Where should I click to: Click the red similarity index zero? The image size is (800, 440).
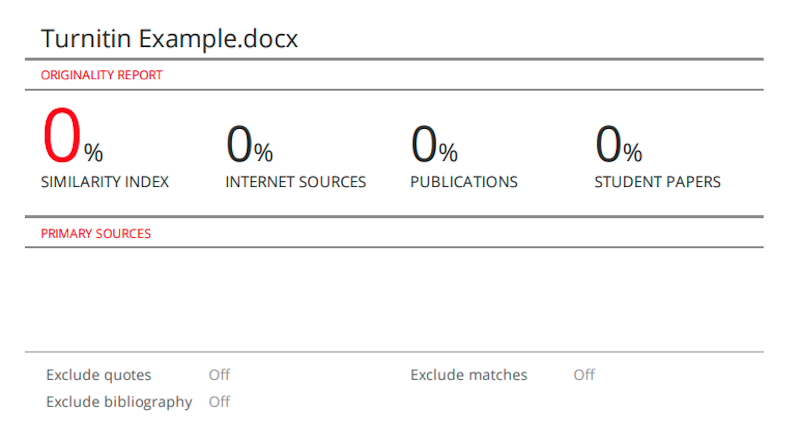click(x=61, y=137)
